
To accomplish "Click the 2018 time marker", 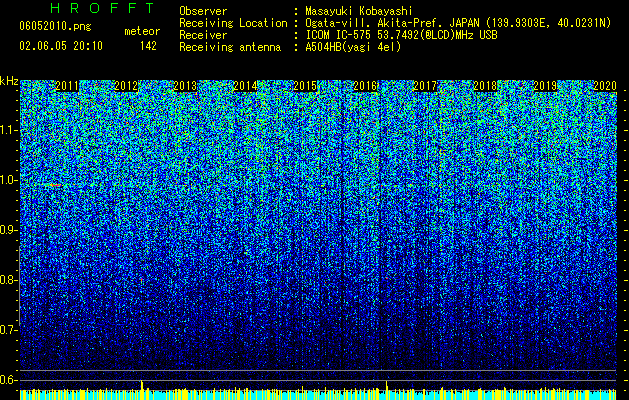I will tap(485, 86).
